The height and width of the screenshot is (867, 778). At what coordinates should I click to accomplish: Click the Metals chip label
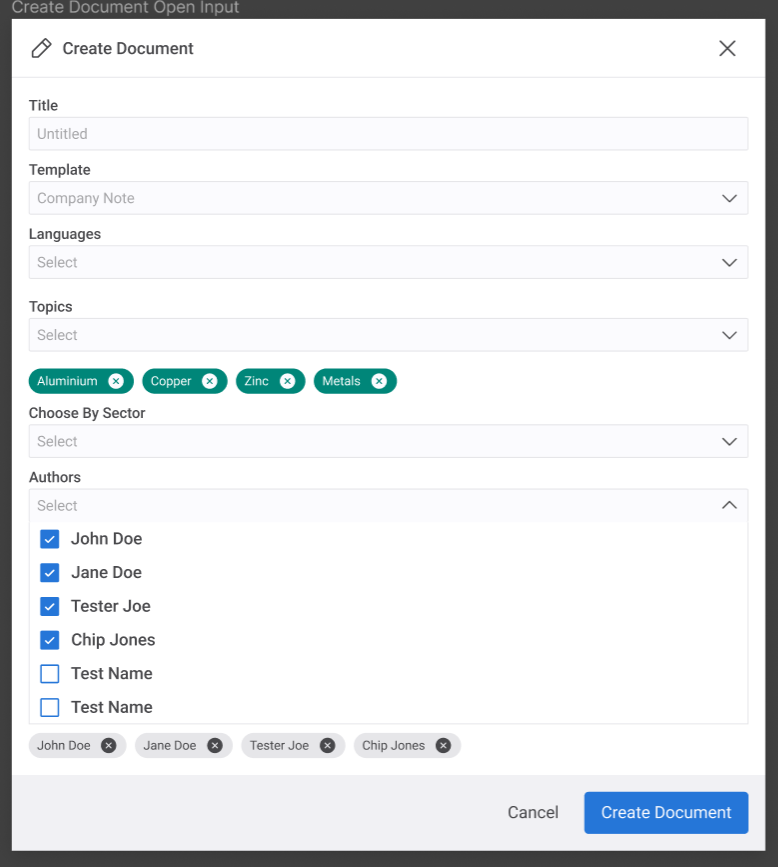341,381
